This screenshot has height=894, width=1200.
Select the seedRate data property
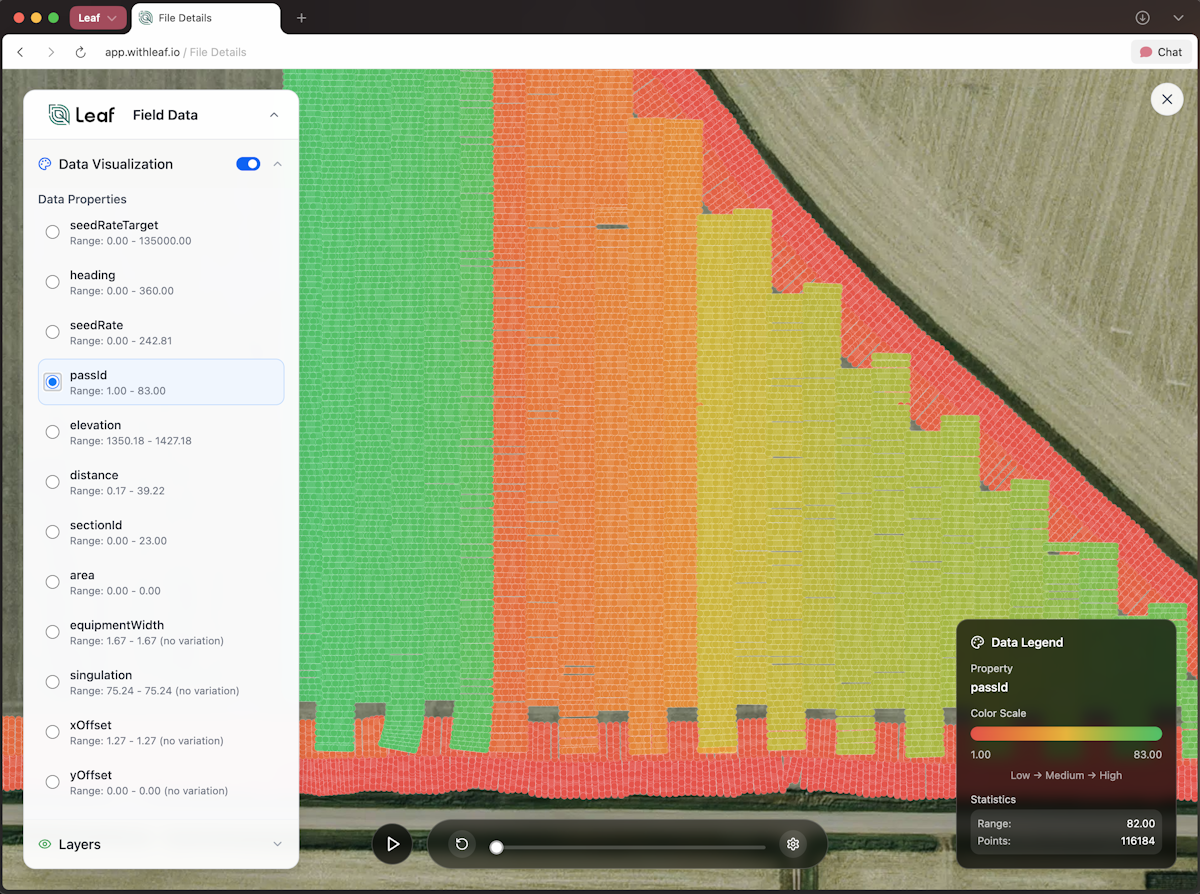click(53, 332)
